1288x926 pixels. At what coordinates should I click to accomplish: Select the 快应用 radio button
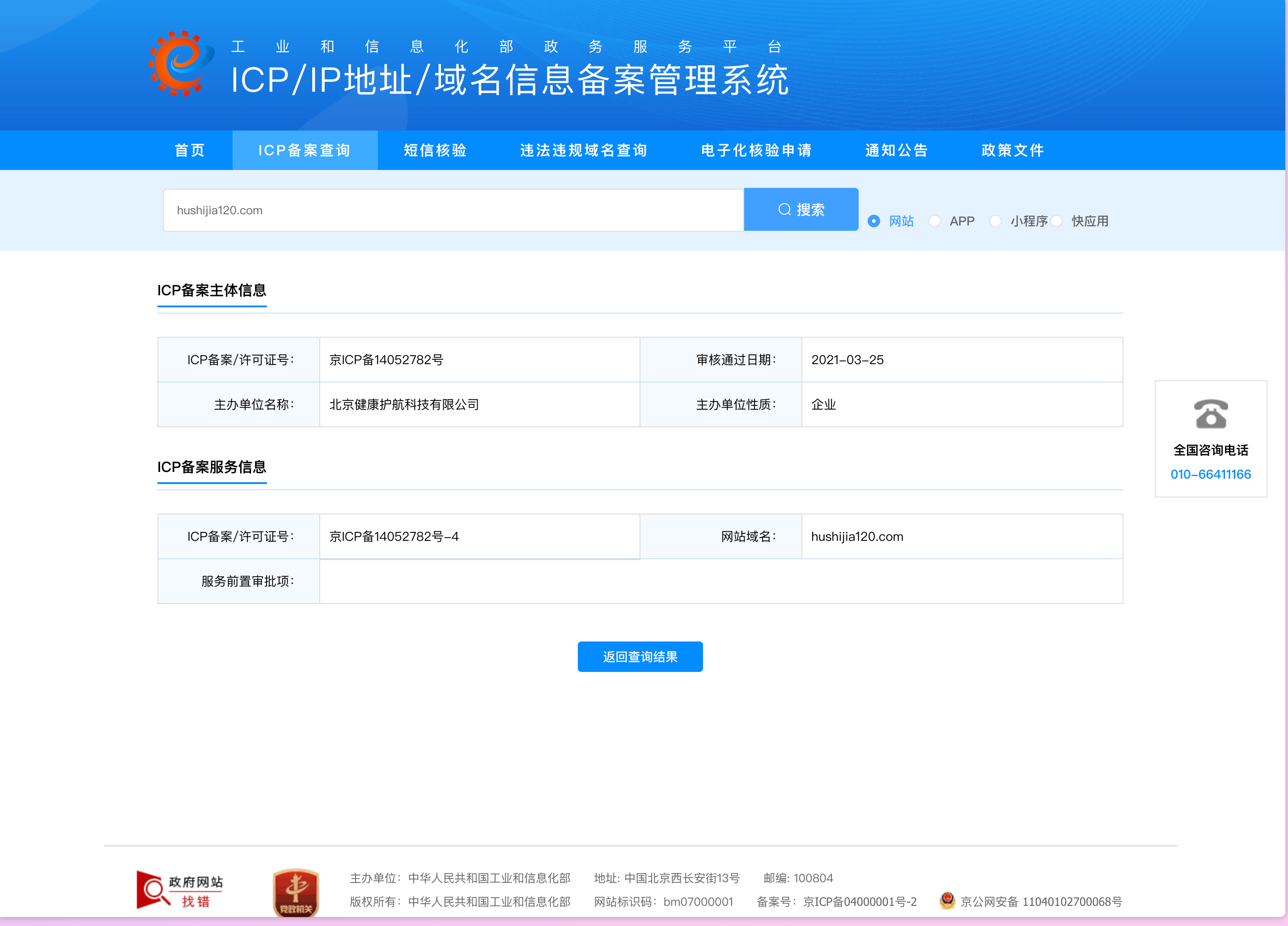click(x=1056, y=221)
